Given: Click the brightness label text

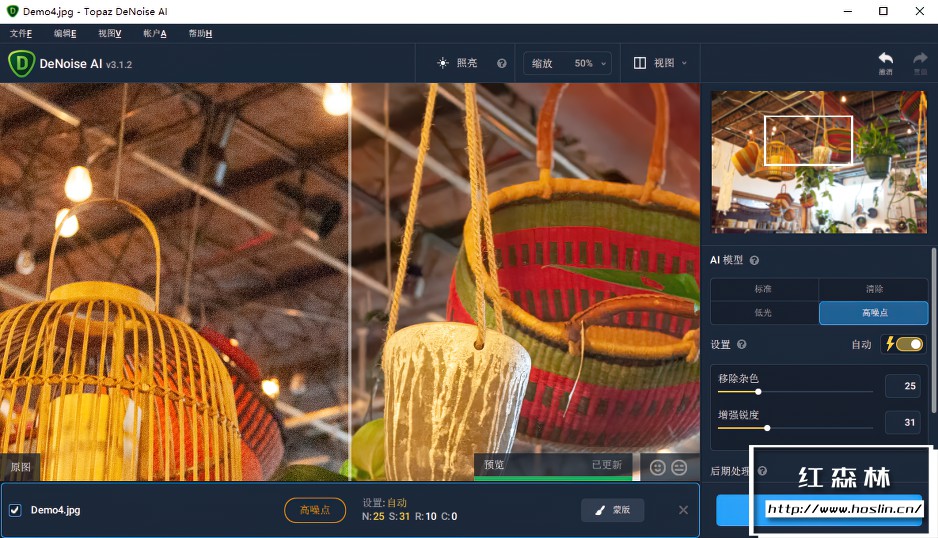Looking at the screenshot, I should click(467, 63).
